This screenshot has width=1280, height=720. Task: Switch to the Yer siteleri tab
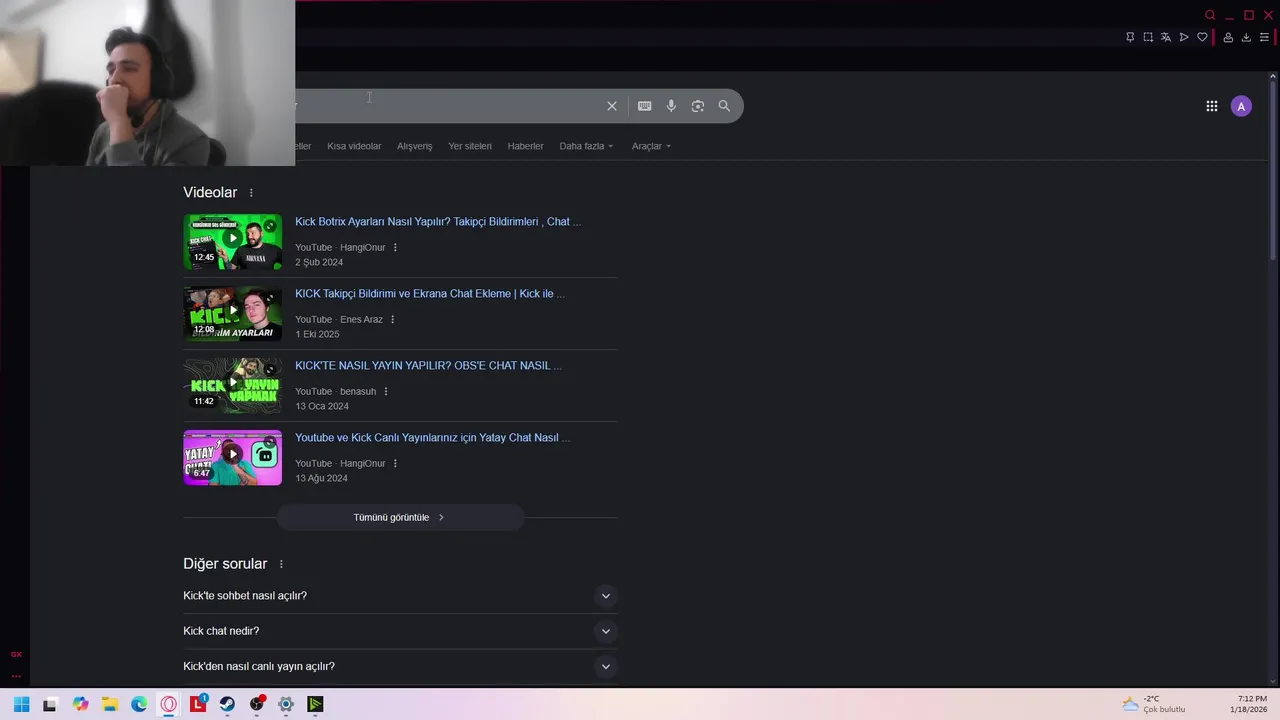coord(470,146)
